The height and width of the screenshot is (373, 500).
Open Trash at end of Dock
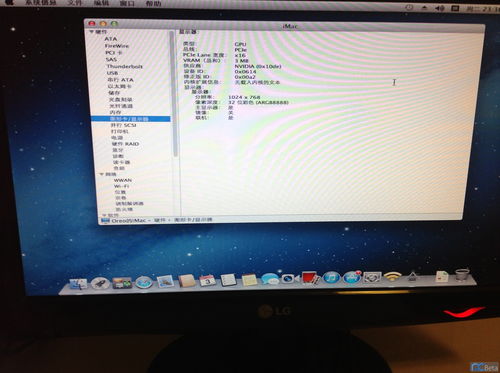point(462,275)
